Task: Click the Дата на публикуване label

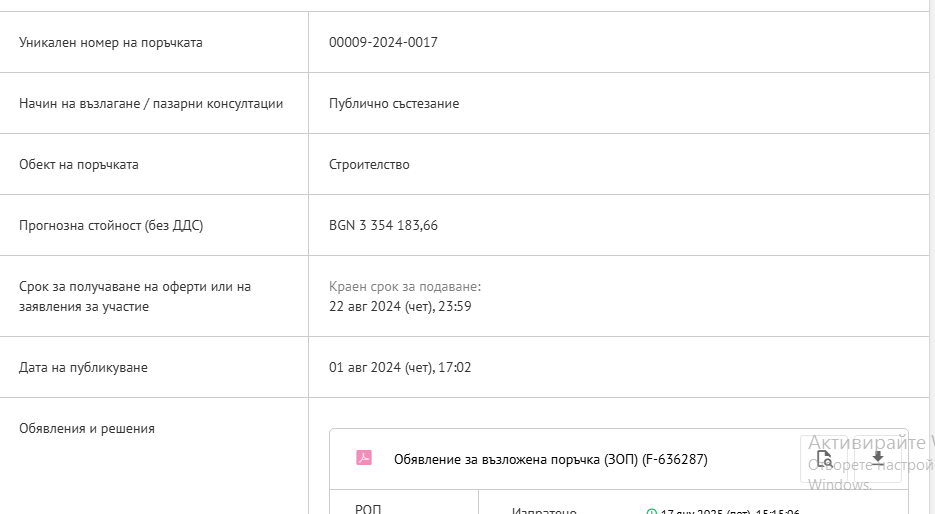Action: coord(83,367)
